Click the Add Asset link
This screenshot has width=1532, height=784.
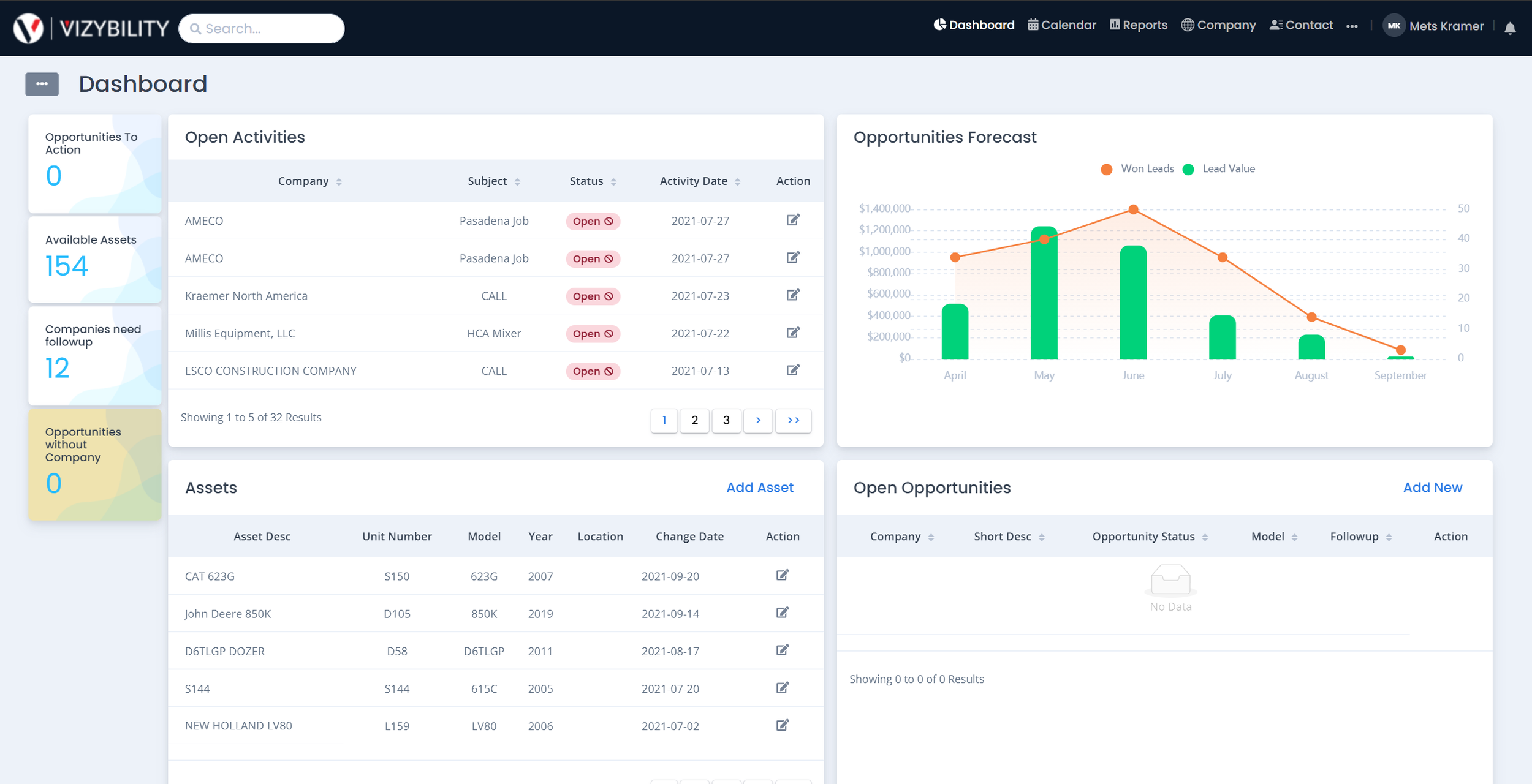[759, 488]
